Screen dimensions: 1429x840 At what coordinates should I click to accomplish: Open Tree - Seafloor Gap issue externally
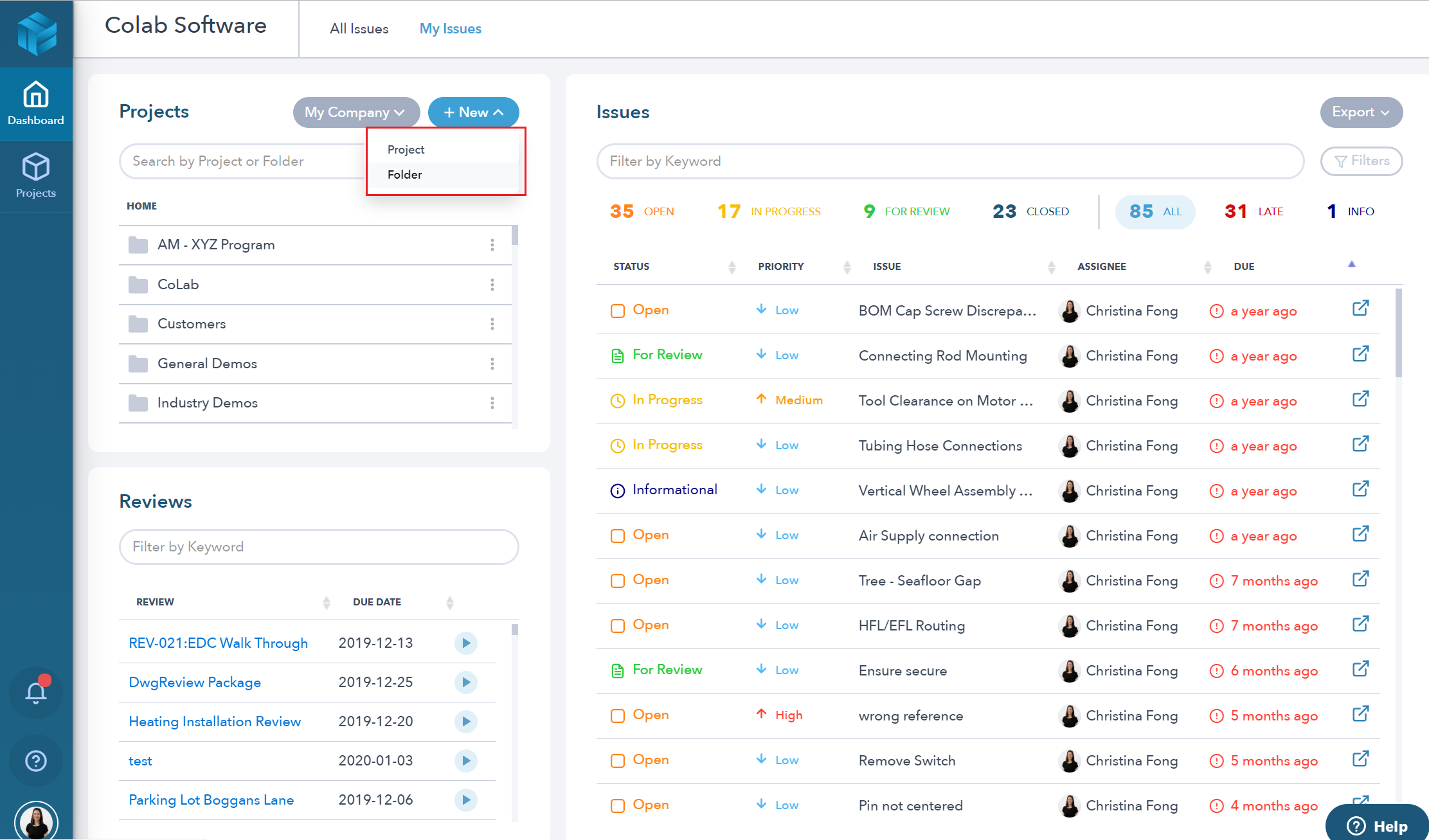(1360, 578)
